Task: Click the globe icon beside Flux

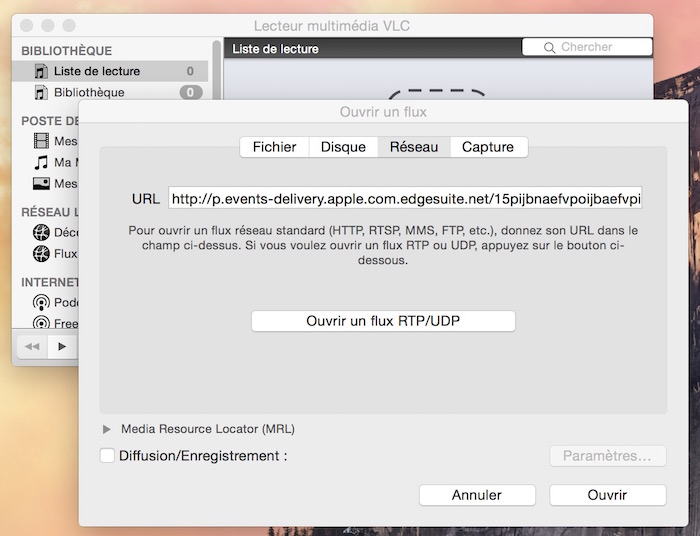Action: point(41,253)
